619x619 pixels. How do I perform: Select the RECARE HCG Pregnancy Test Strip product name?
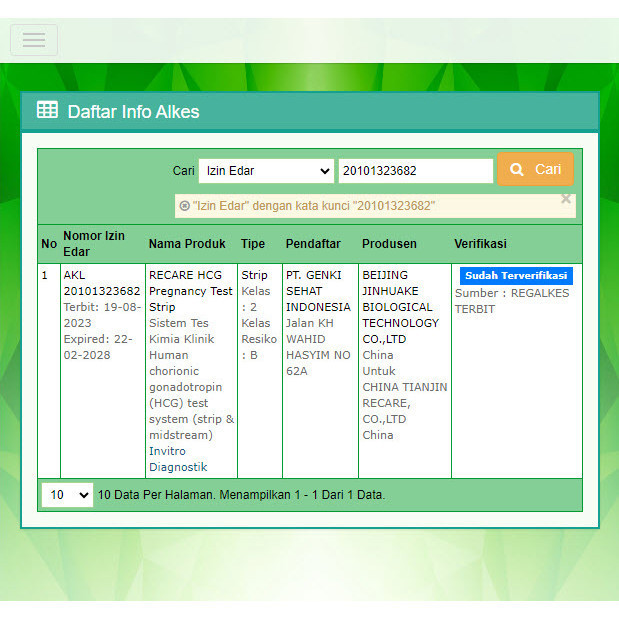[x=191, y=290]
